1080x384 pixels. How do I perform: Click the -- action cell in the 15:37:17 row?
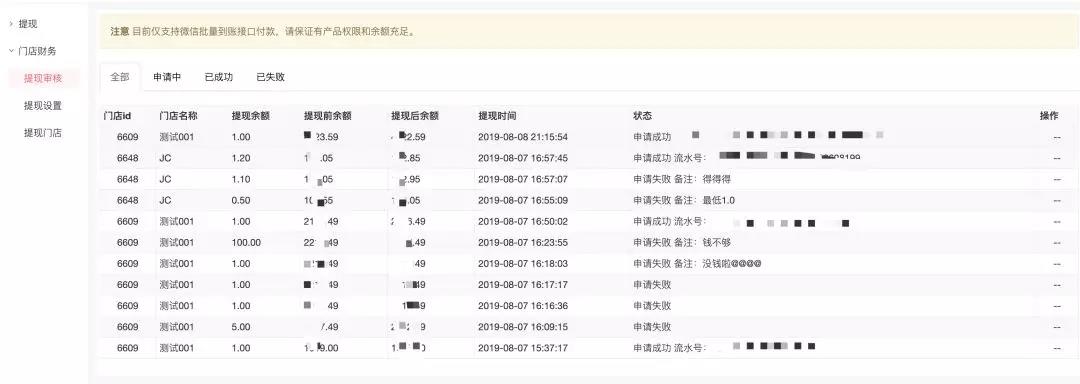[x=1057, y=348]
